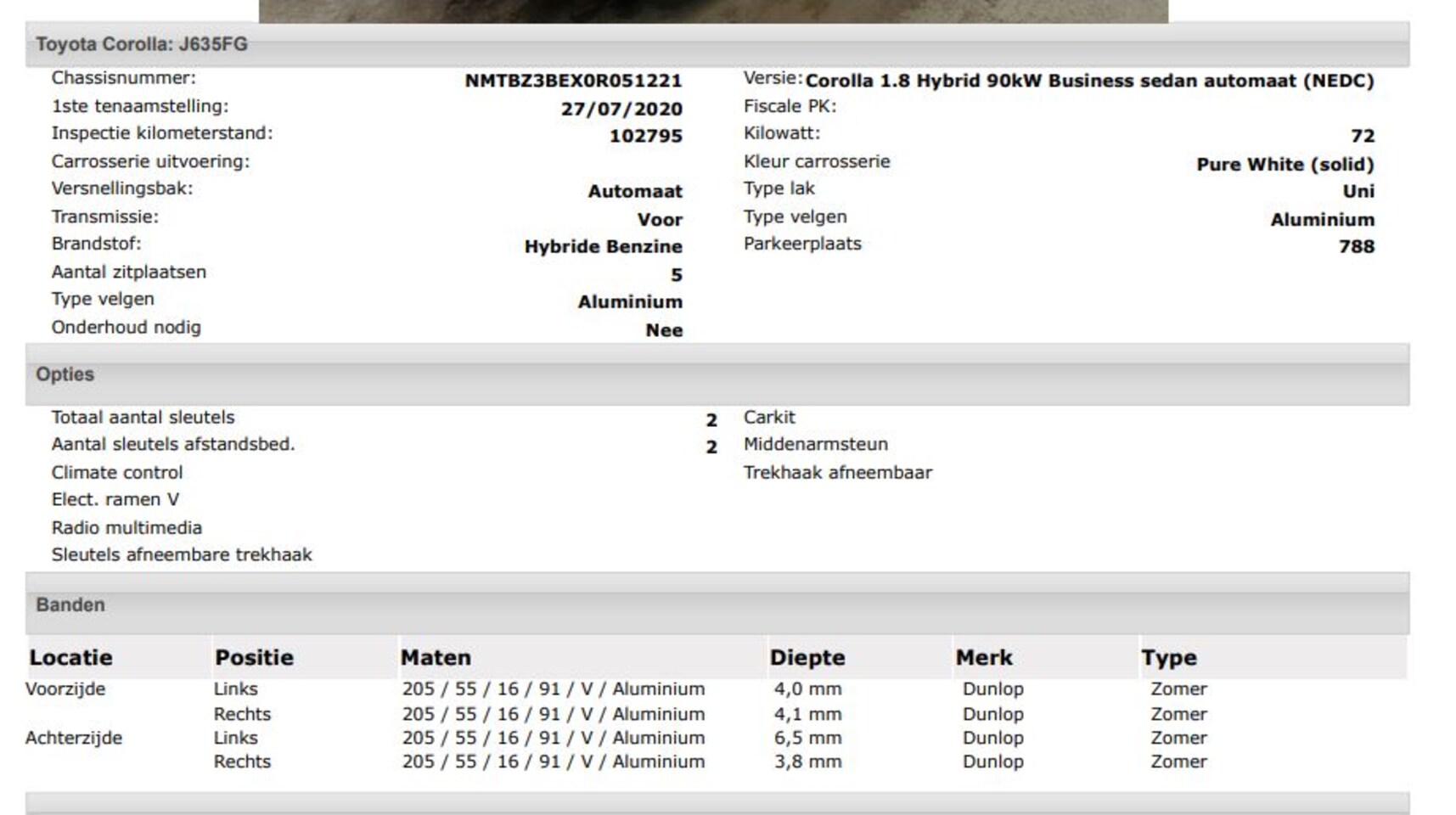Select the fuel value Hybride Benzine
1456x815 pixels.
603,246
